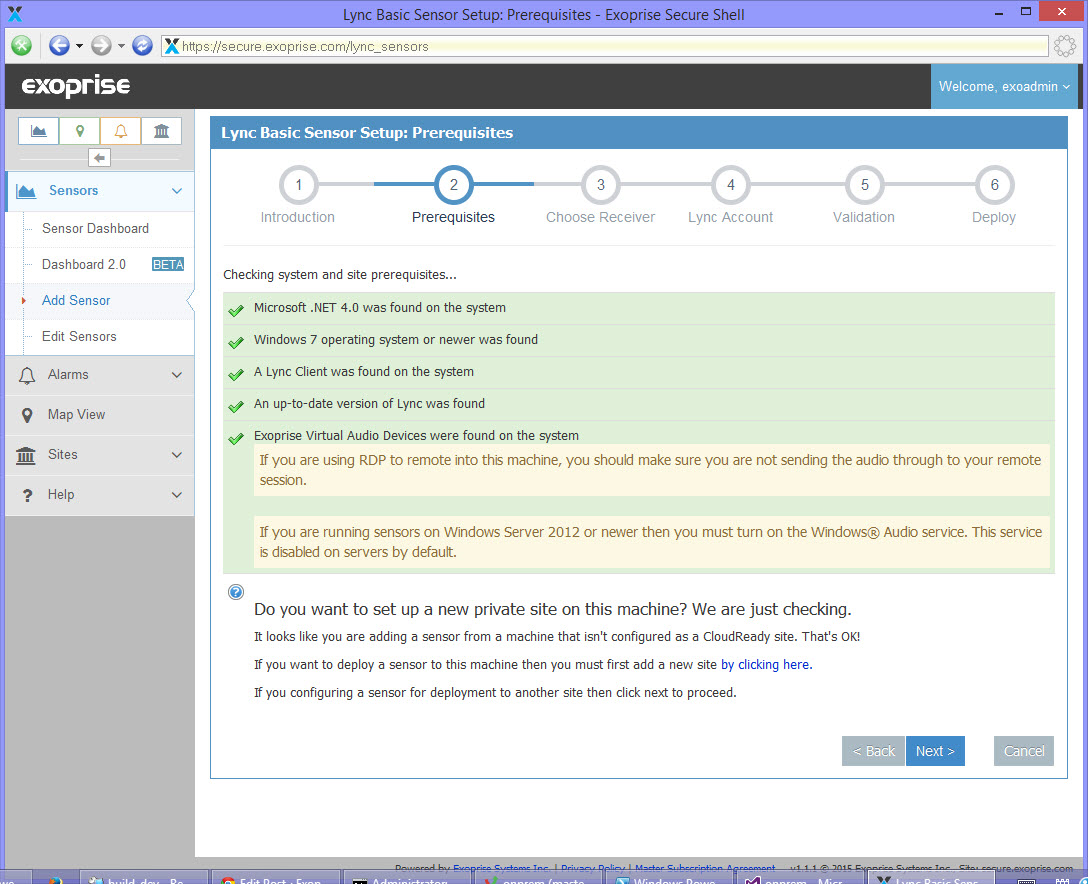The height and width of the screenshot is (884, 1088).
Task: Open Dashboard 2.0 in sidebar
Action: [84, 264]
